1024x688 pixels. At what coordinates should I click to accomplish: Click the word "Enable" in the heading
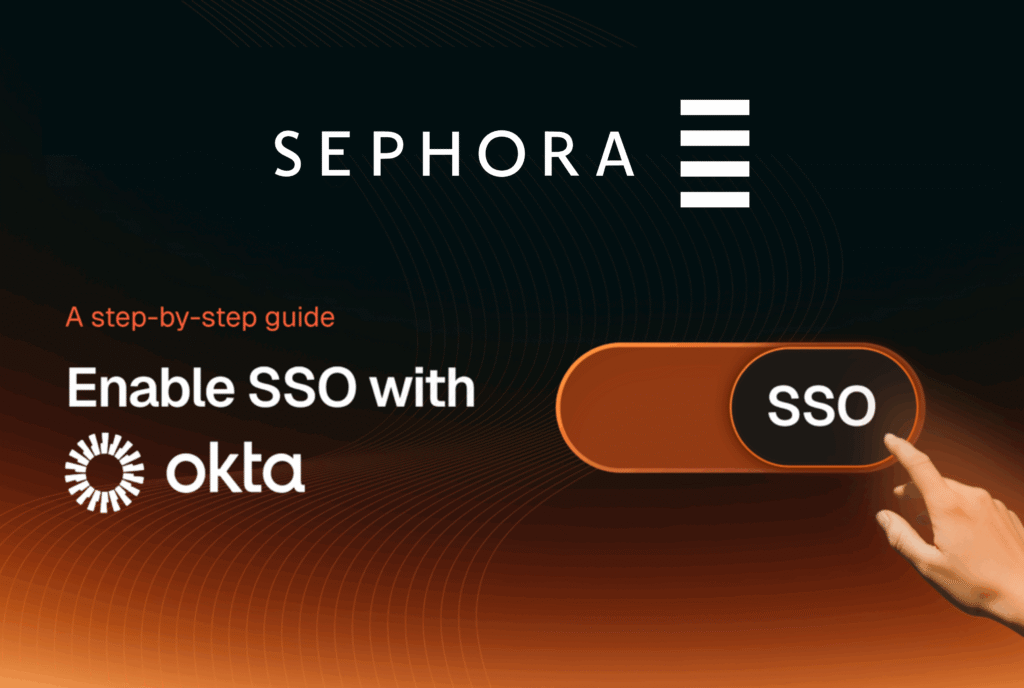click(x=134, y=387)
